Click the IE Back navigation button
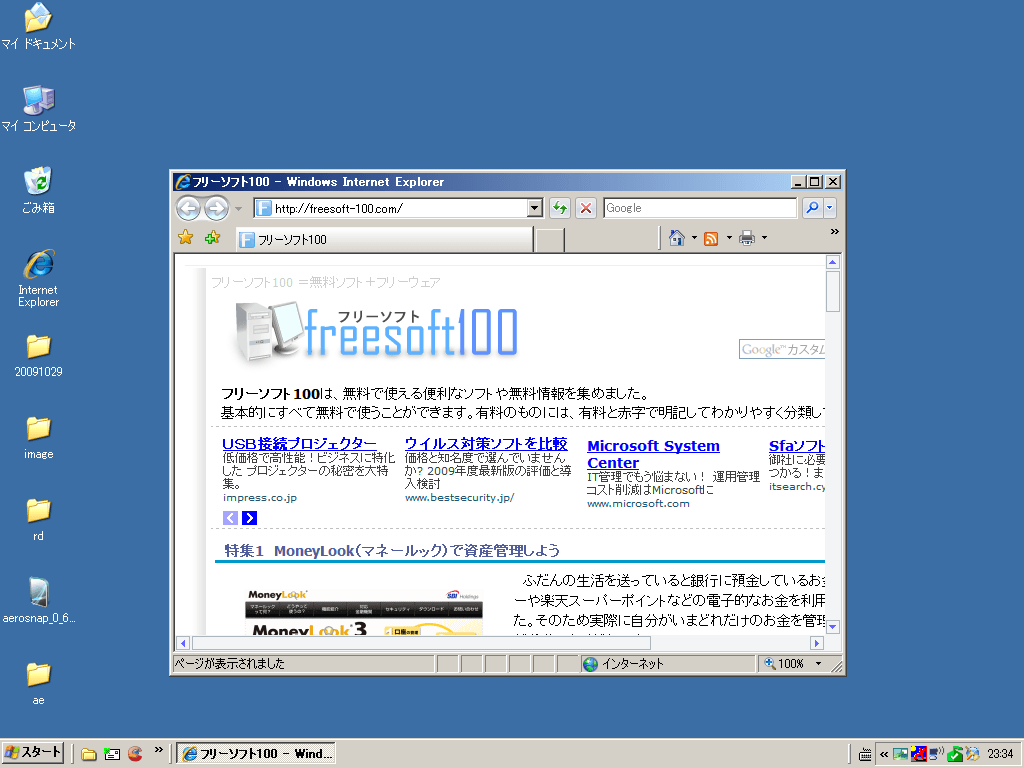The height and width of the screenshot is (768, 1024). click(x=189, y=208)
